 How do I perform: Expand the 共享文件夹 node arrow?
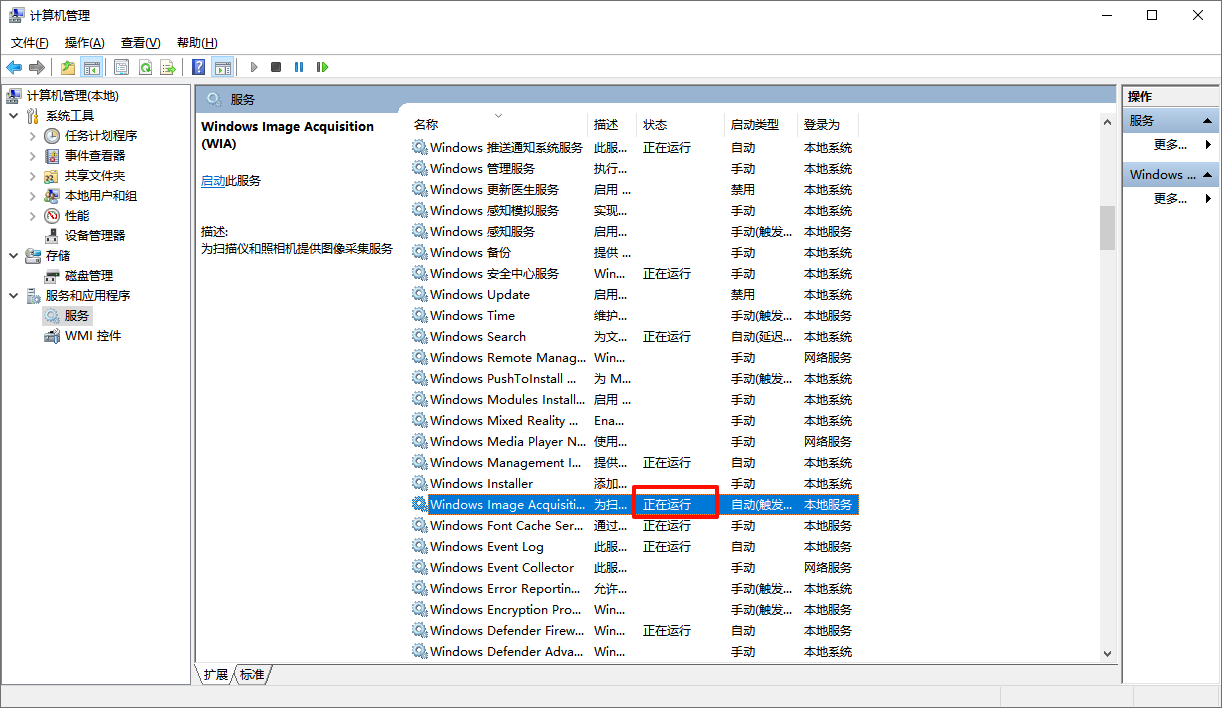point(33,176)
